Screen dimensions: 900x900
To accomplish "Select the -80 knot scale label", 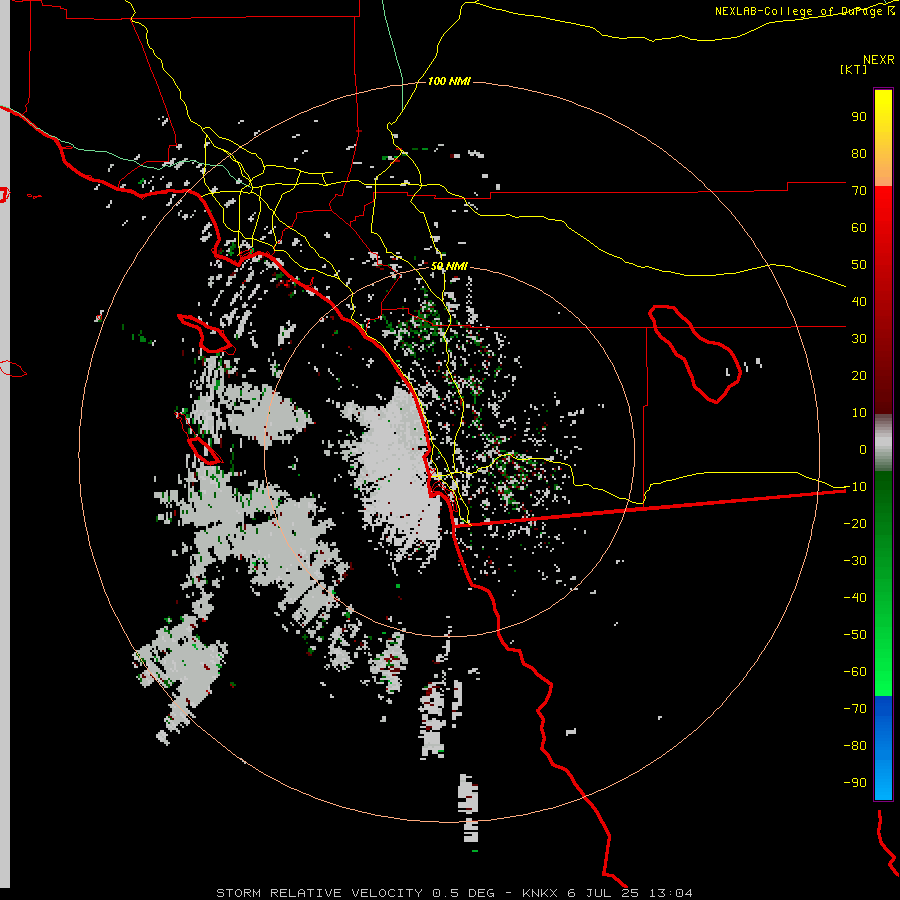I will pos(855,746).
